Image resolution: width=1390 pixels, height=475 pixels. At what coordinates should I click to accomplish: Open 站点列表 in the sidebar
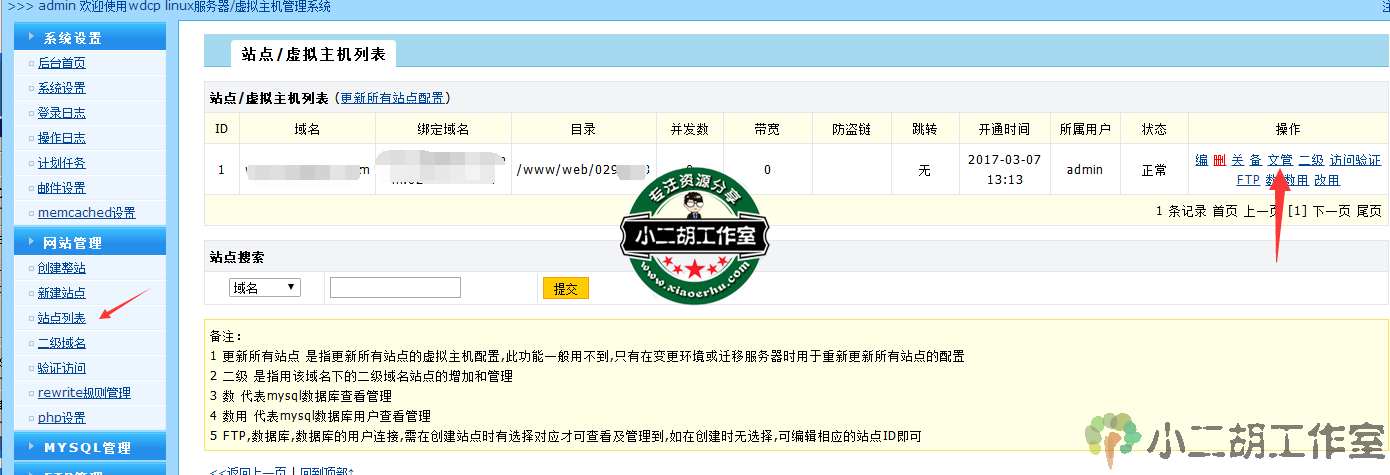[x=62, y=318]
